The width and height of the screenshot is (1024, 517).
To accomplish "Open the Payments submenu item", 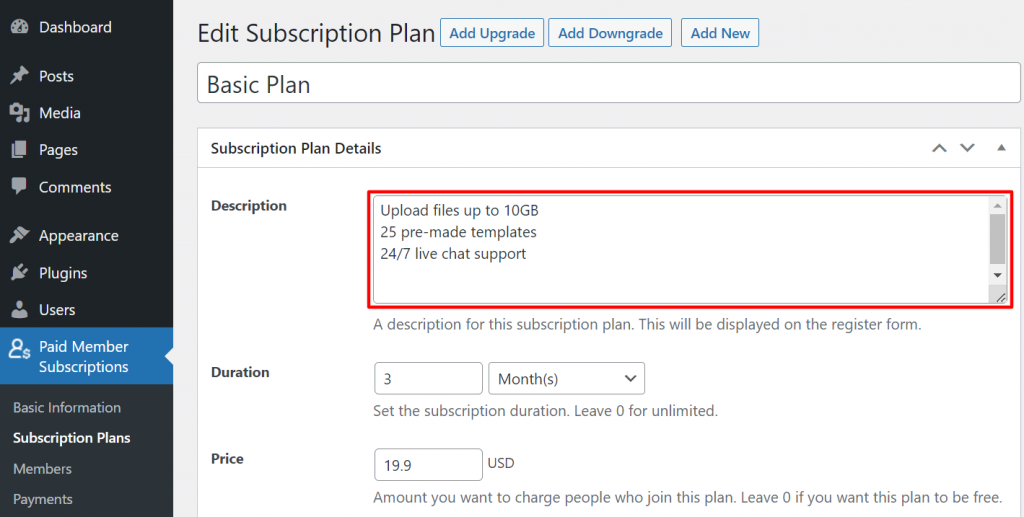I will 43,499.
